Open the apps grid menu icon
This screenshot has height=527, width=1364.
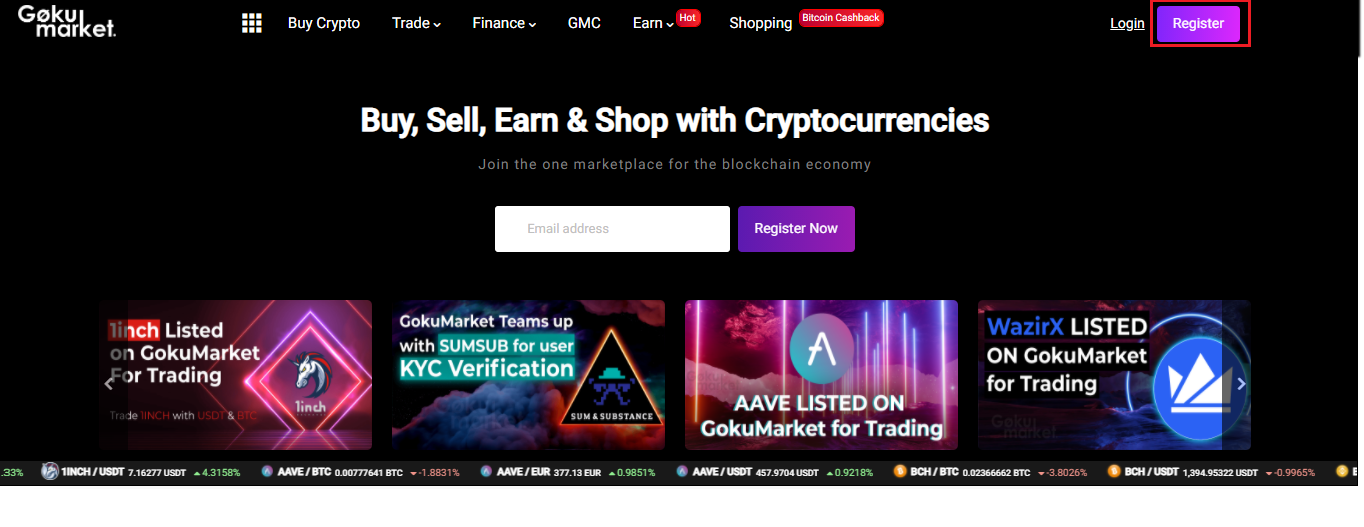252,23
